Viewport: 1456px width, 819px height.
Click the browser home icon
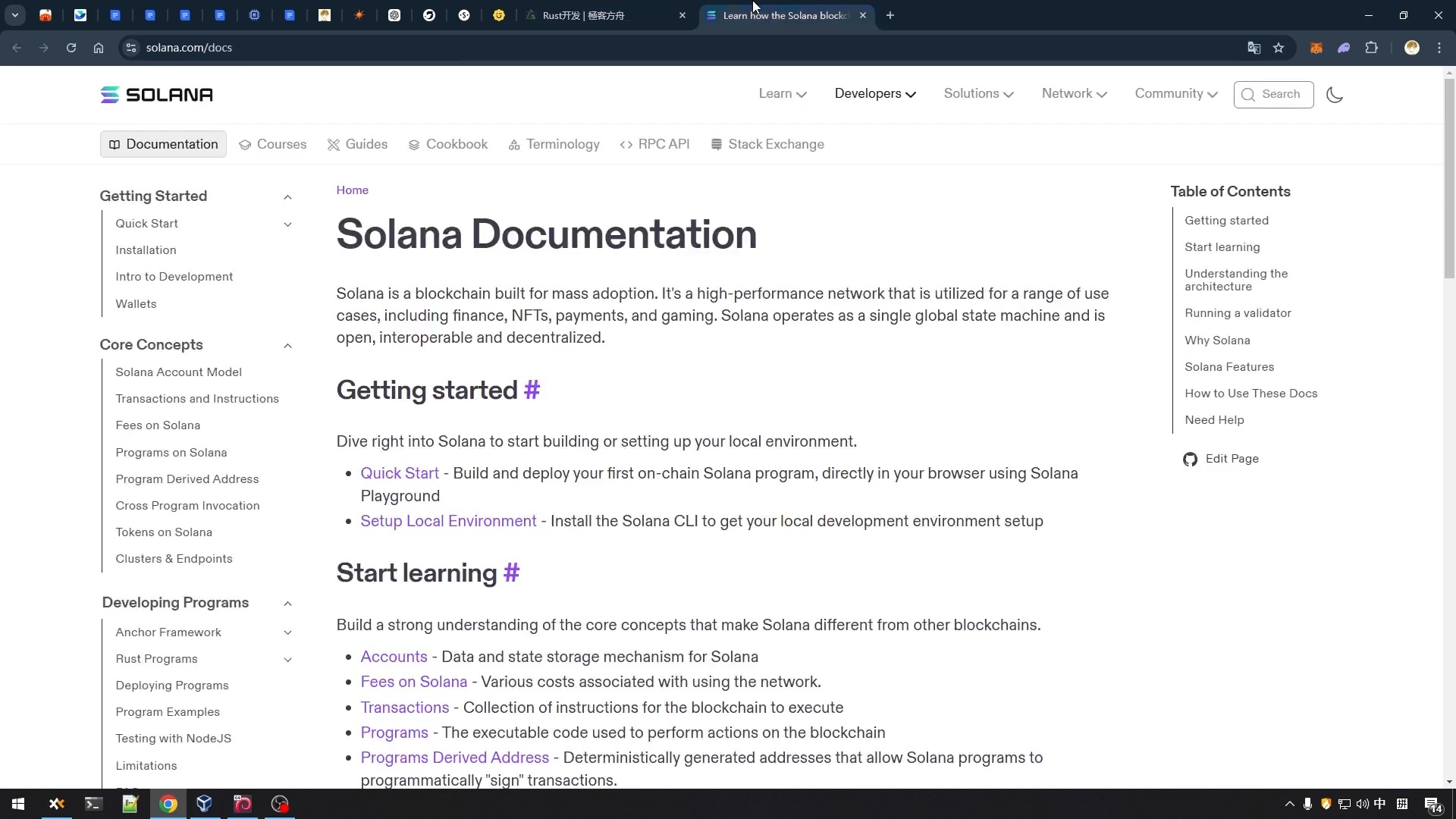[99, 48]
